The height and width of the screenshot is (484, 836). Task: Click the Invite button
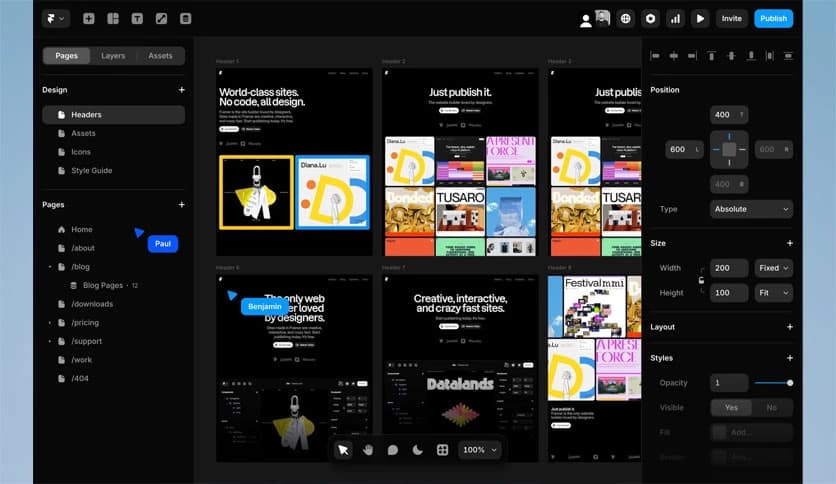[x=732, y=19]
